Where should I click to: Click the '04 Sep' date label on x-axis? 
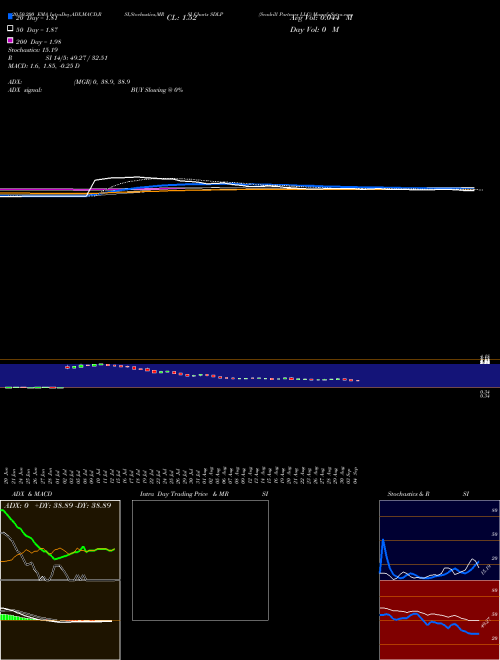[356, 475]
